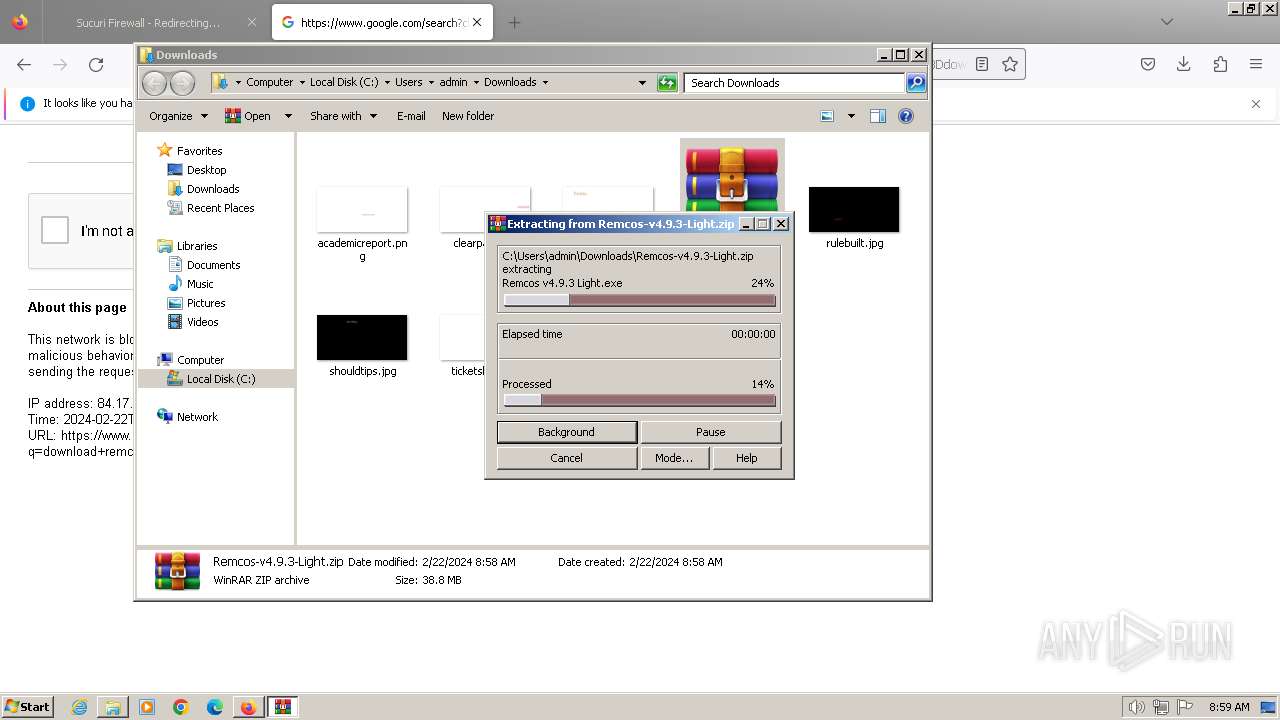Open List all tabs dropdown
1280x720 pixels.
tap(1167, 22)
